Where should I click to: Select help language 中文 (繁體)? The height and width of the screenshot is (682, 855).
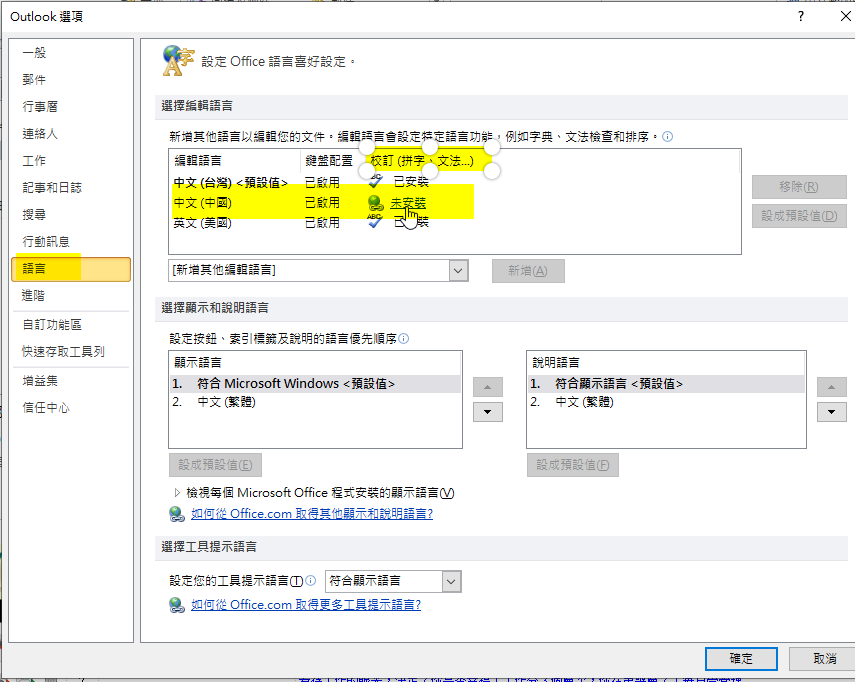[x=666, y=402]
